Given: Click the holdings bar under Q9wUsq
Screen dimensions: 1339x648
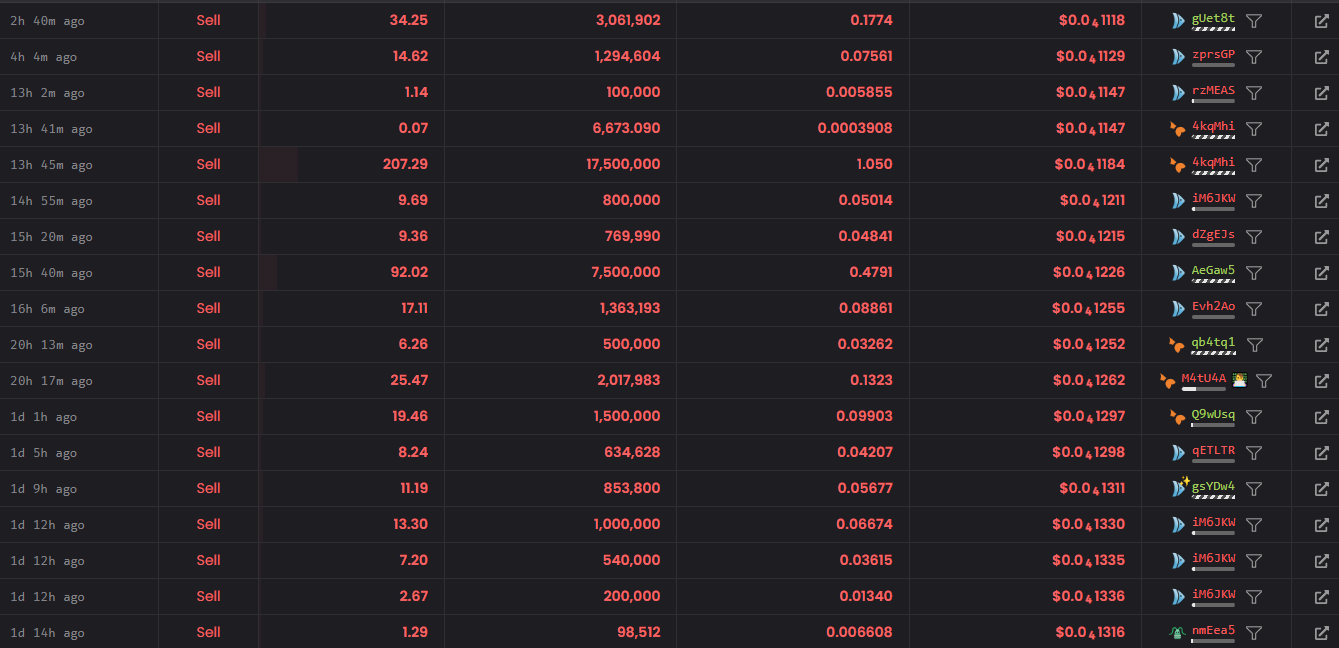Looking at the screenshot, I should (1213, 425).
